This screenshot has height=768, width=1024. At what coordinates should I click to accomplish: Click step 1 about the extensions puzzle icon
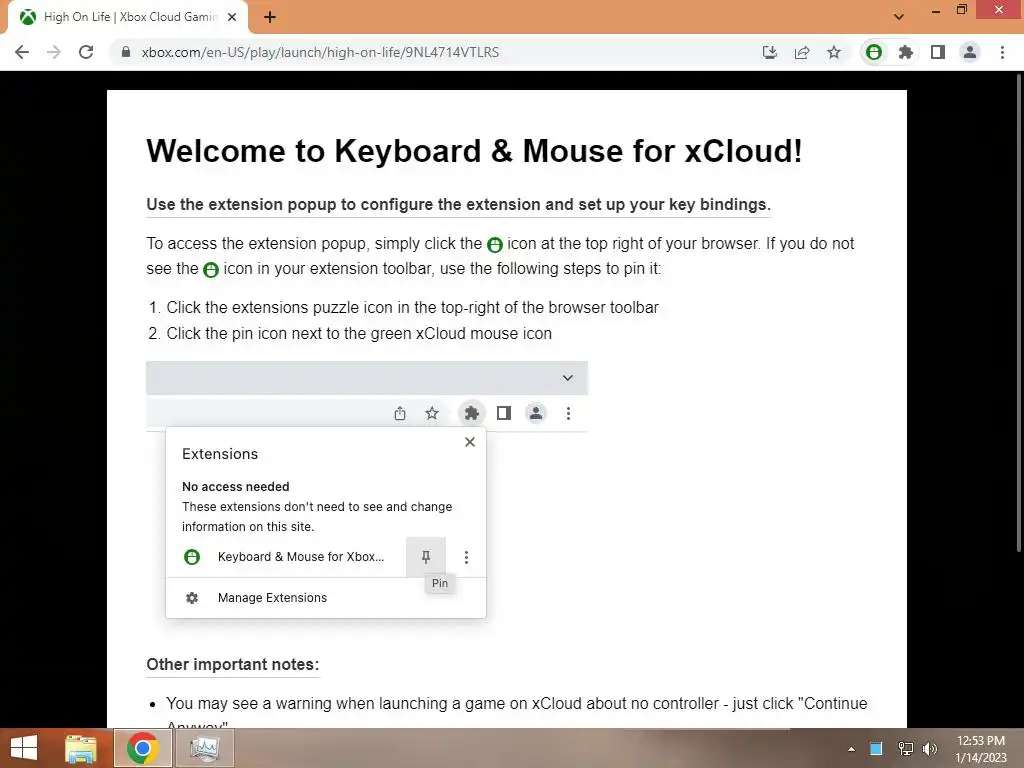pyautogui.click(x=412, y=308)
